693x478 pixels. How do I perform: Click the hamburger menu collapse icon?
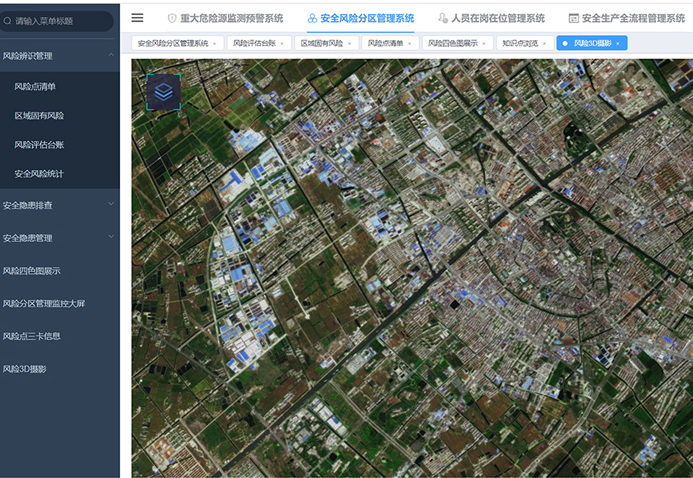137,18
